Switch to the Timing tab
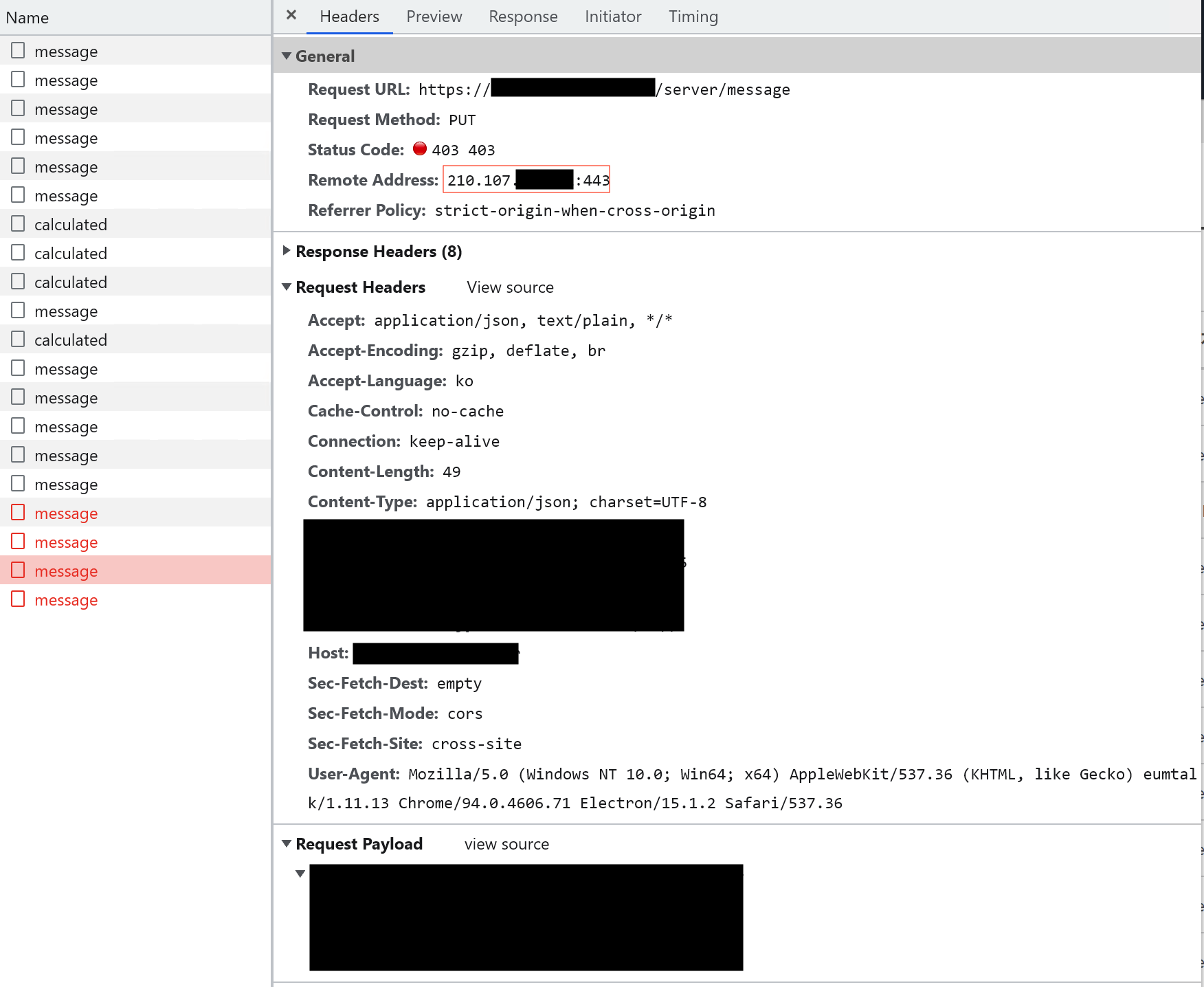The width and height of the screenshot is (1204, 987). tap(693, 16)
